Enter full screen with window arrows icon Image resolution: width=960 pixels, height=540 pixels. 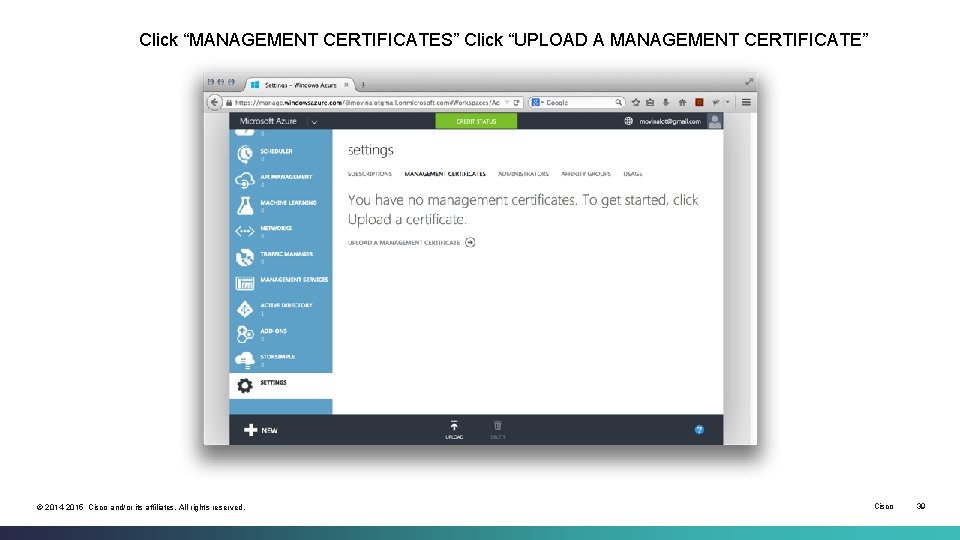tap(749, 81)
